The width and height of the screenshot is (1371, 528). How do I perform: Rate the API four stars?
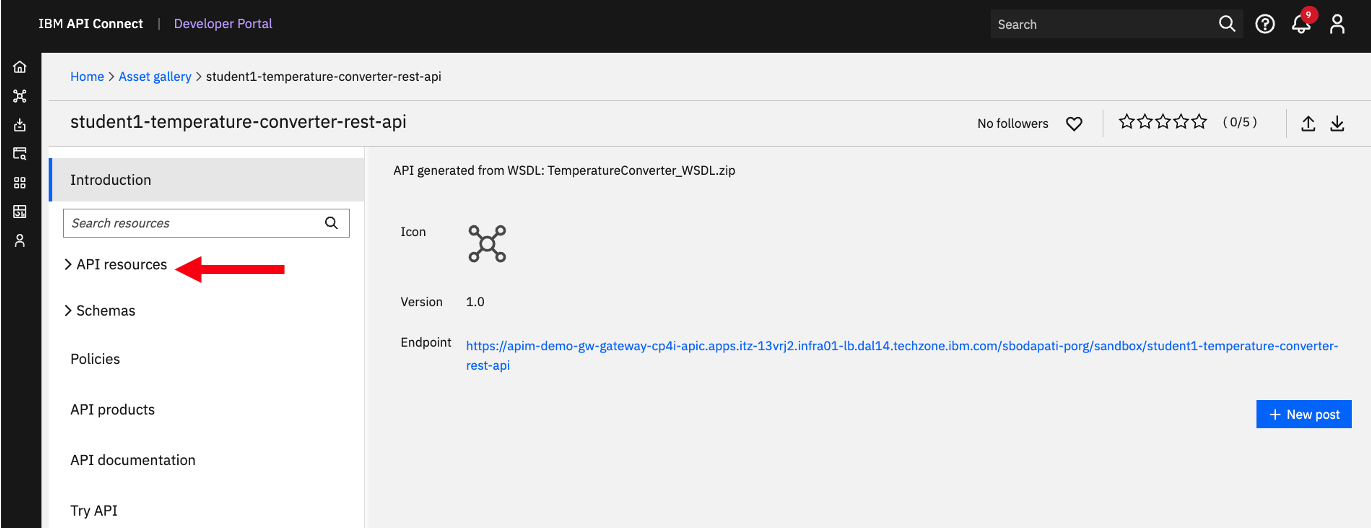coord(1181,122)
